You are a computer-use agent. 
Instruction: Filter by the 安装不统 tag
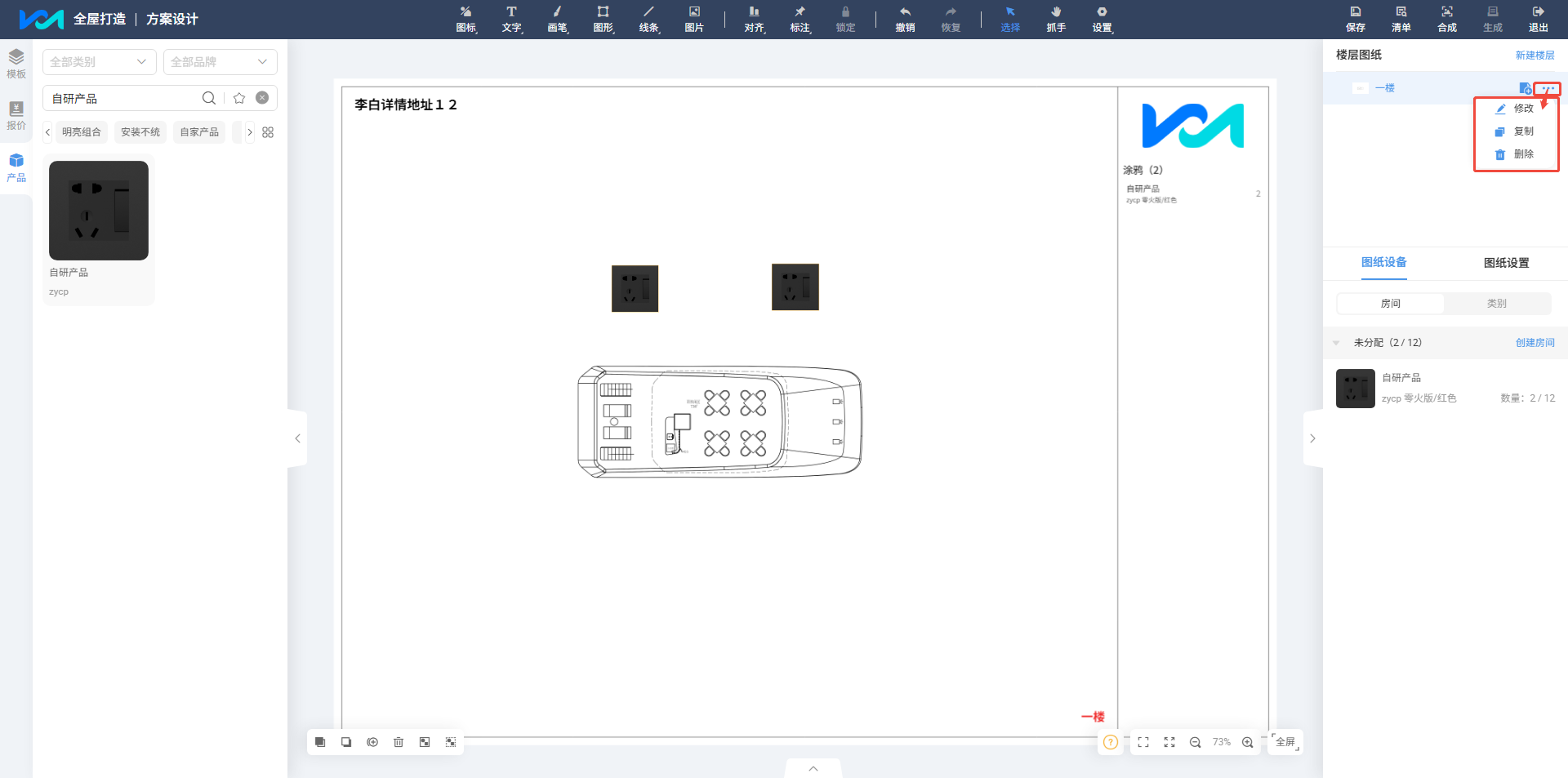click(x=140, y=132)
